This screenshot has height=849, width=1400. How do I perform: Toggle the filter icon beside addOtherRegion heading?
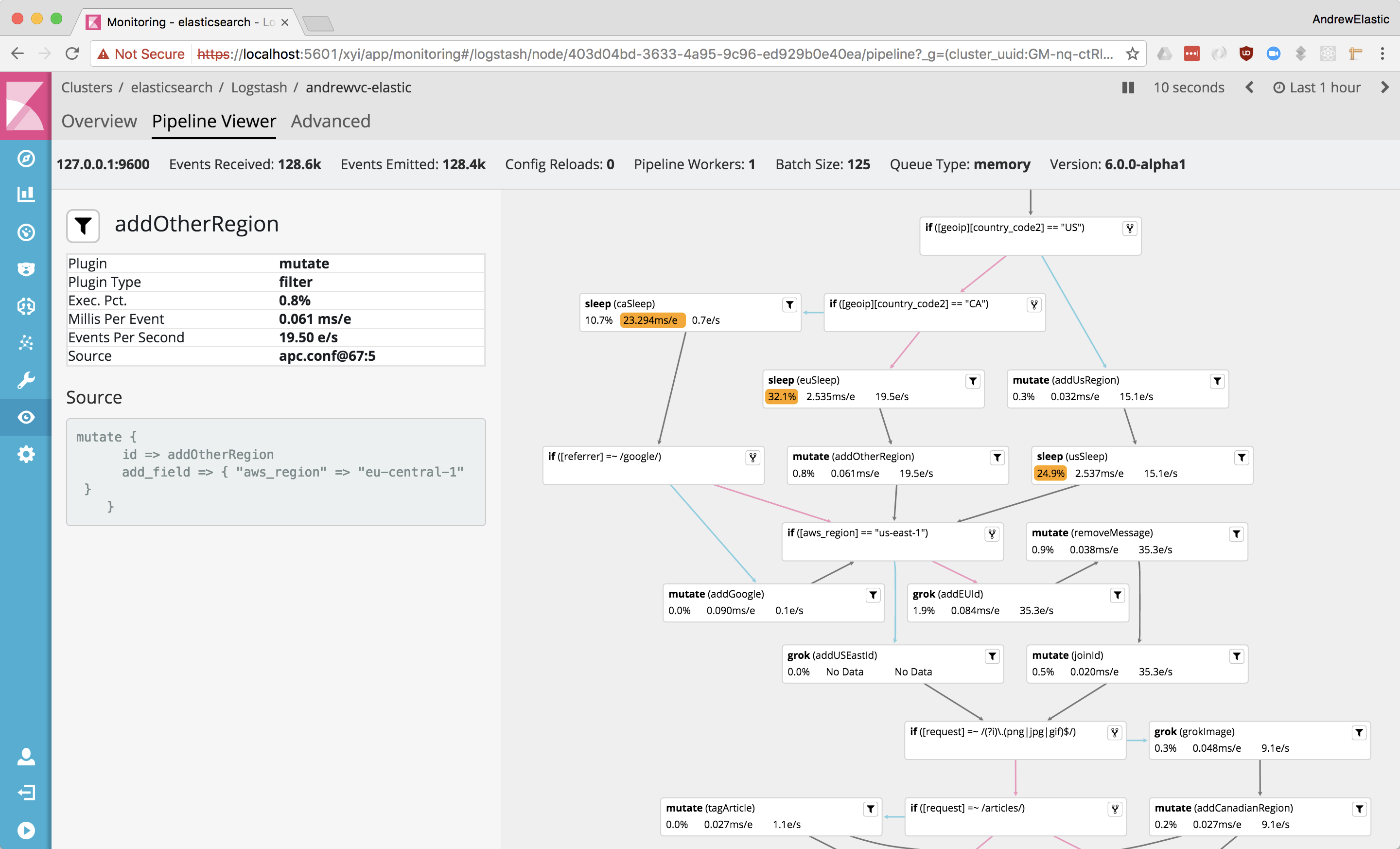coord(83,226)
